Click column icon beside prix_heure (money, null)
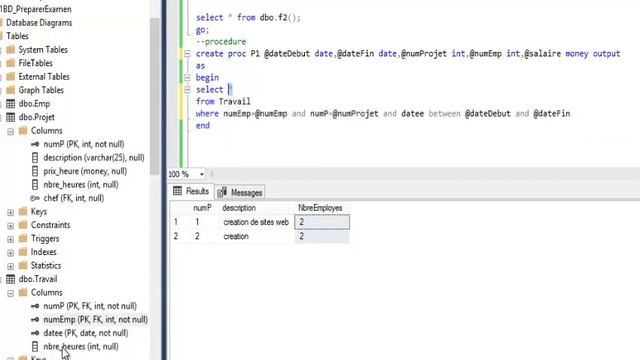The height and width of the screenshot is (360, 640). [35, 171]
